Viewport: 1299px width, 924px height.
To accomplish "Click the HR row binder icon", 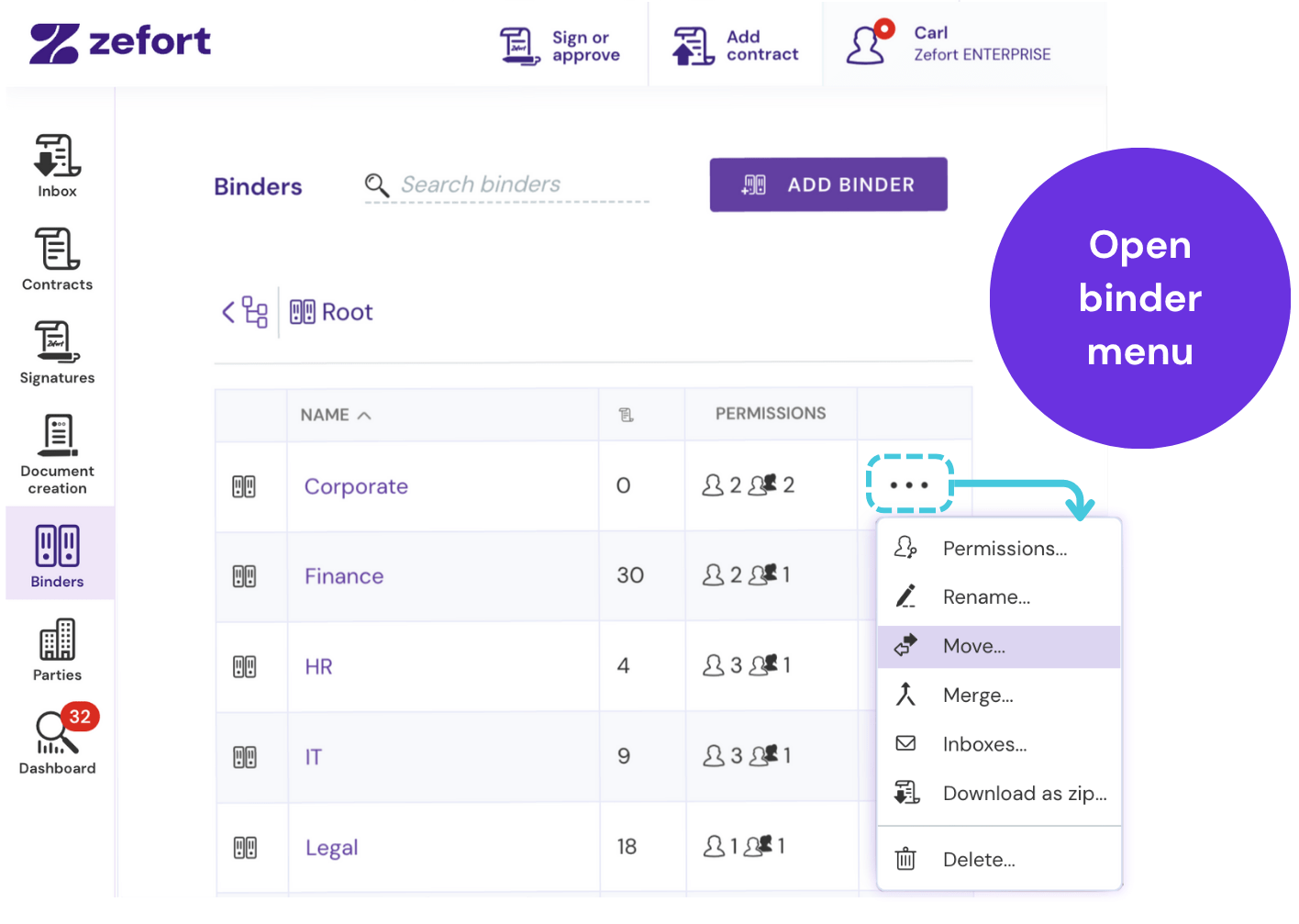I will click(244, 666).
